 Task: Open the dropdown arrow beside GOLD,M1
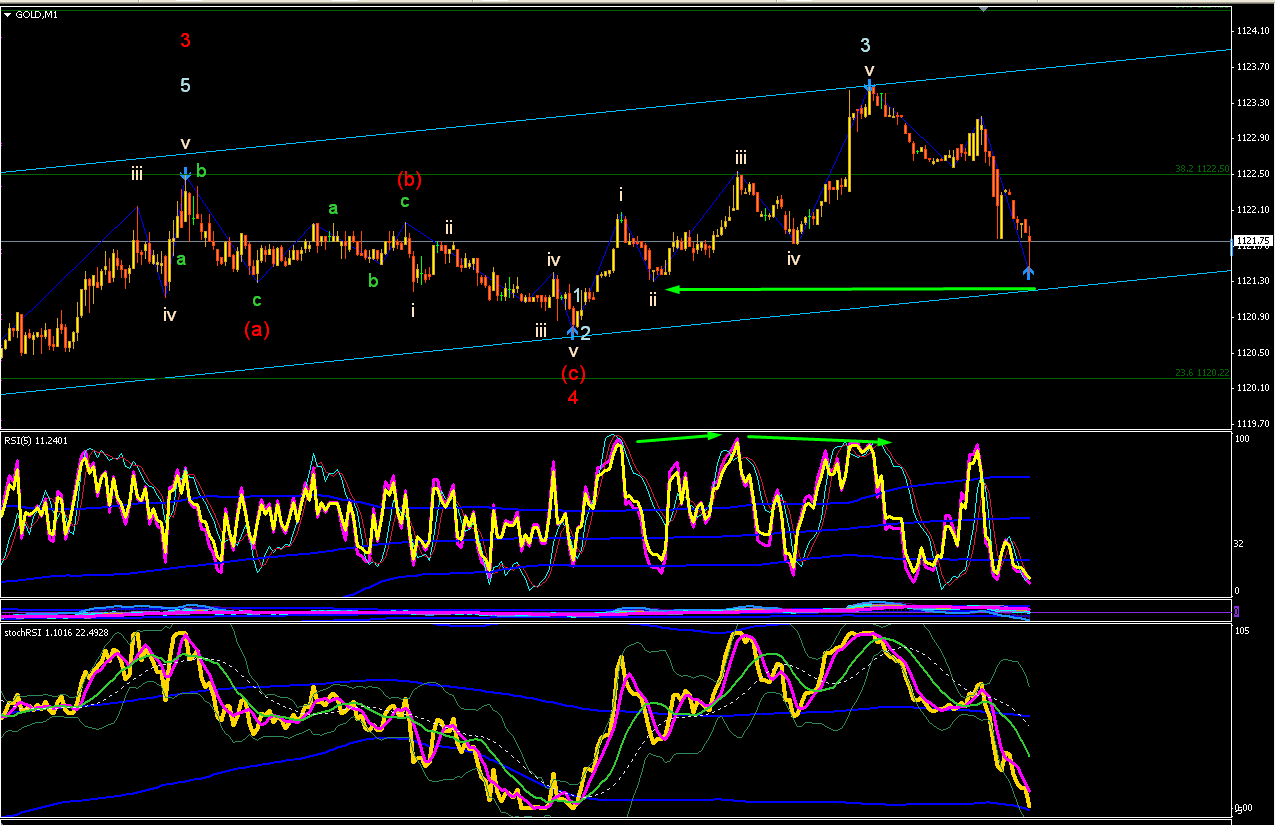pyautogui.click(x=8, y=15)
